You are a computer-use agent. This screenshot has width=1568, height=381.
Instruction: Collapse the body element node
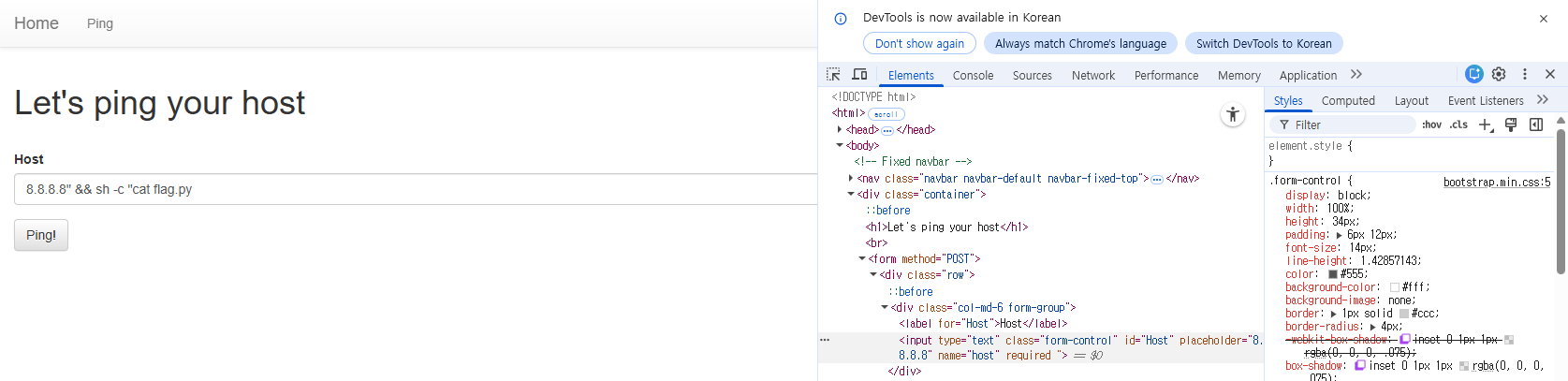tap(840, 146)
